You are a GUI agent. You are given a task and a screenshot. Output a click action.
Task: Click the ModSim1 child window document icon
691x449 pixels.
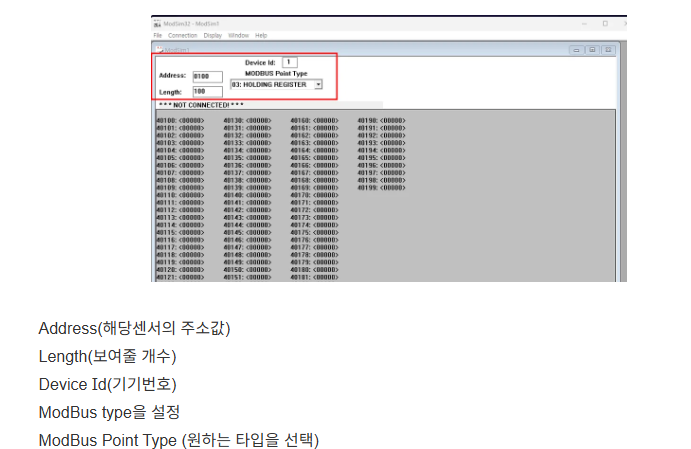point(160,50)
